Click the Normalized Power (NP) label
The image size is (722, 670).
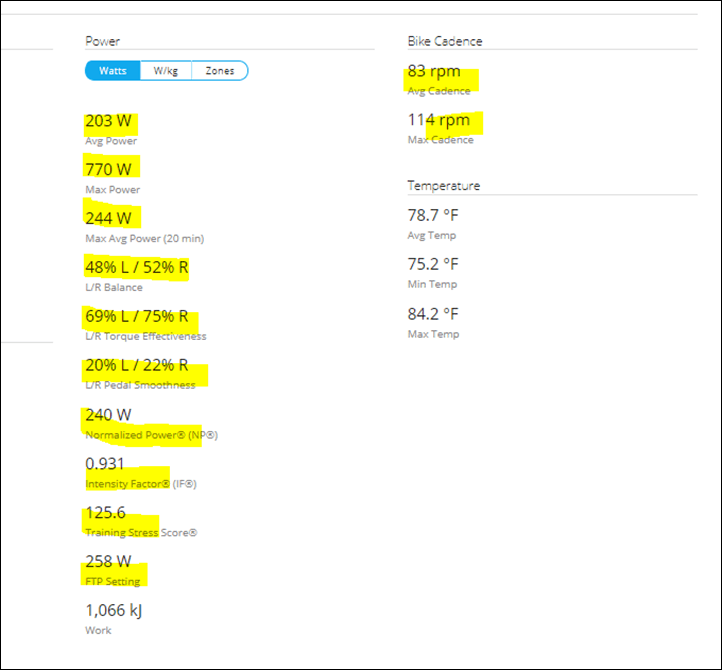(x=151, y=435)
